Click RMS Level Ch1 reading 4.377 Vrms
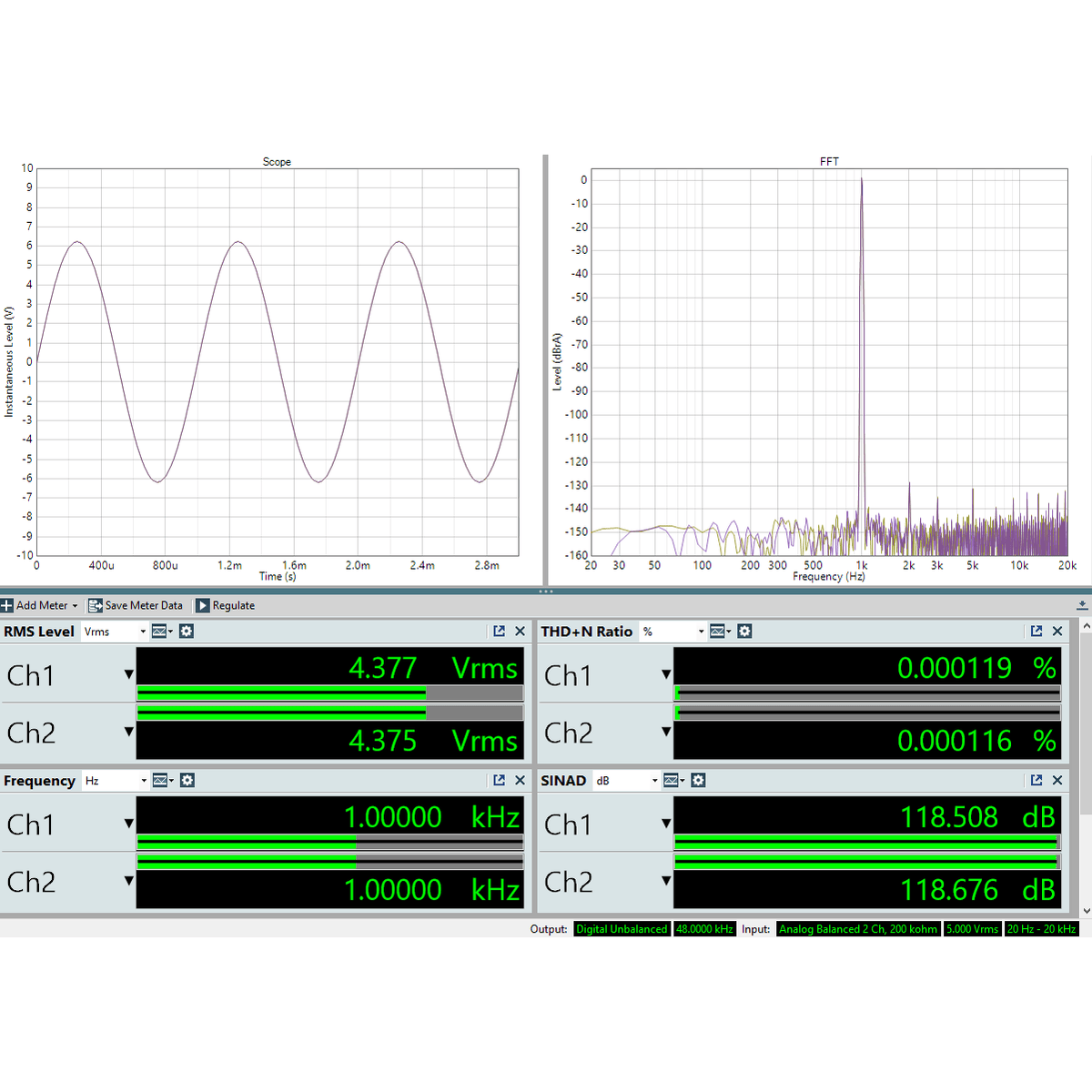This screenshot has width=1092, height=1092. coord(433,668)
